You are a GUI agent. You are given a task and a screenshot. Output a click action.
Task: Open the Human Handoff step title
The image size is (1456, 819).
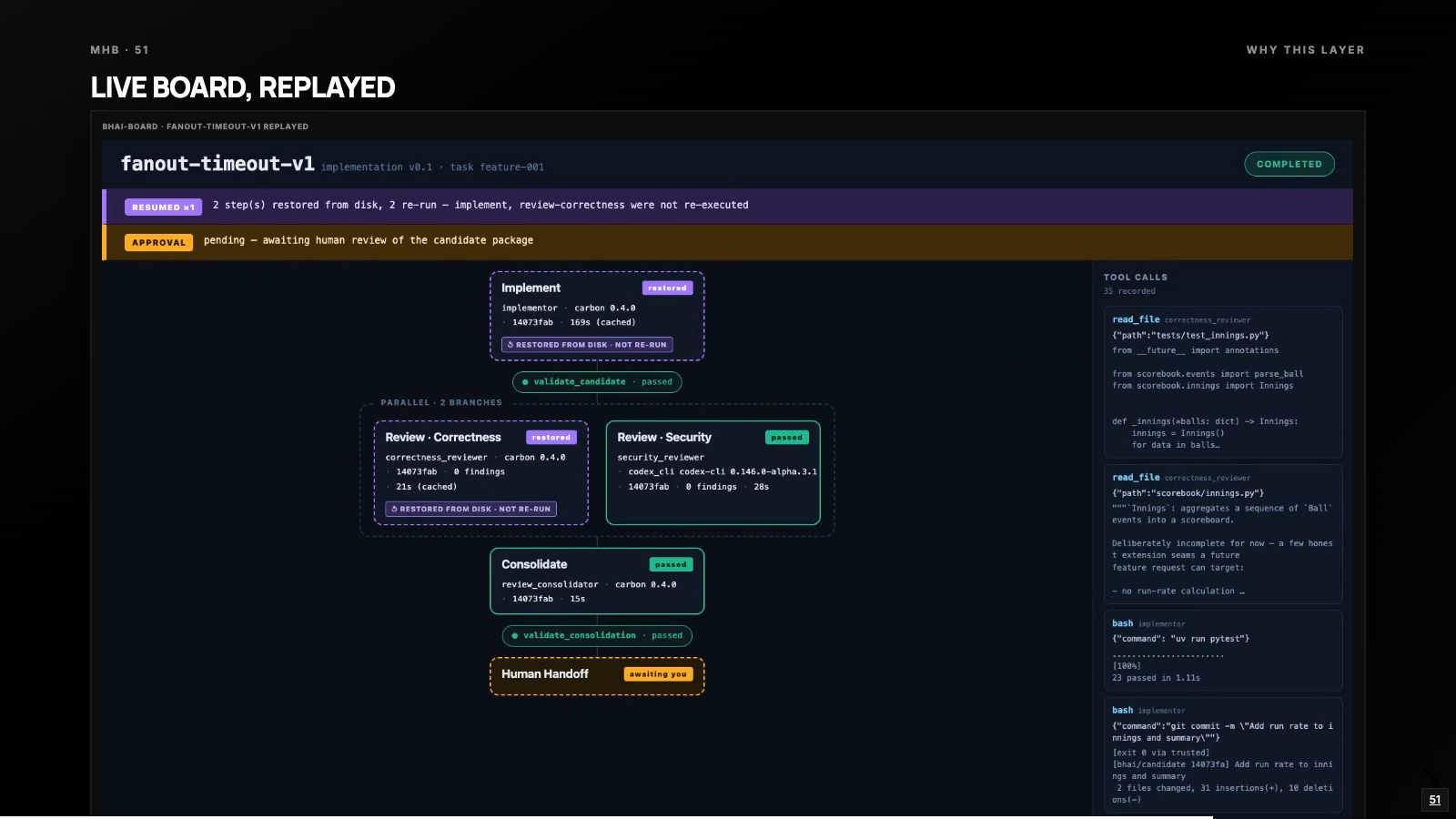tap(545, 674)
